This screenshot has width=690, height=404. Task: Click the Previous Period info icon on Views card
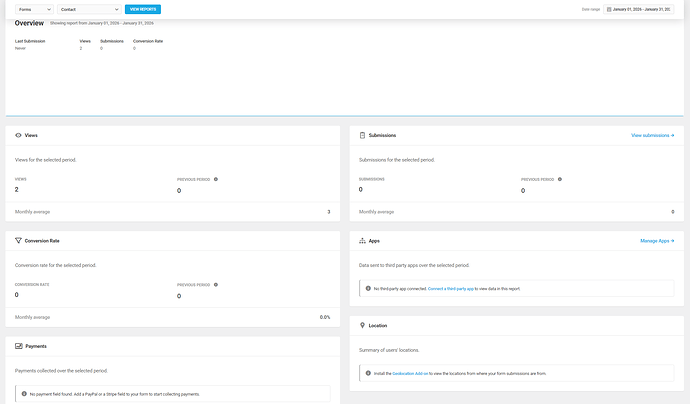[x=216, y=179]
